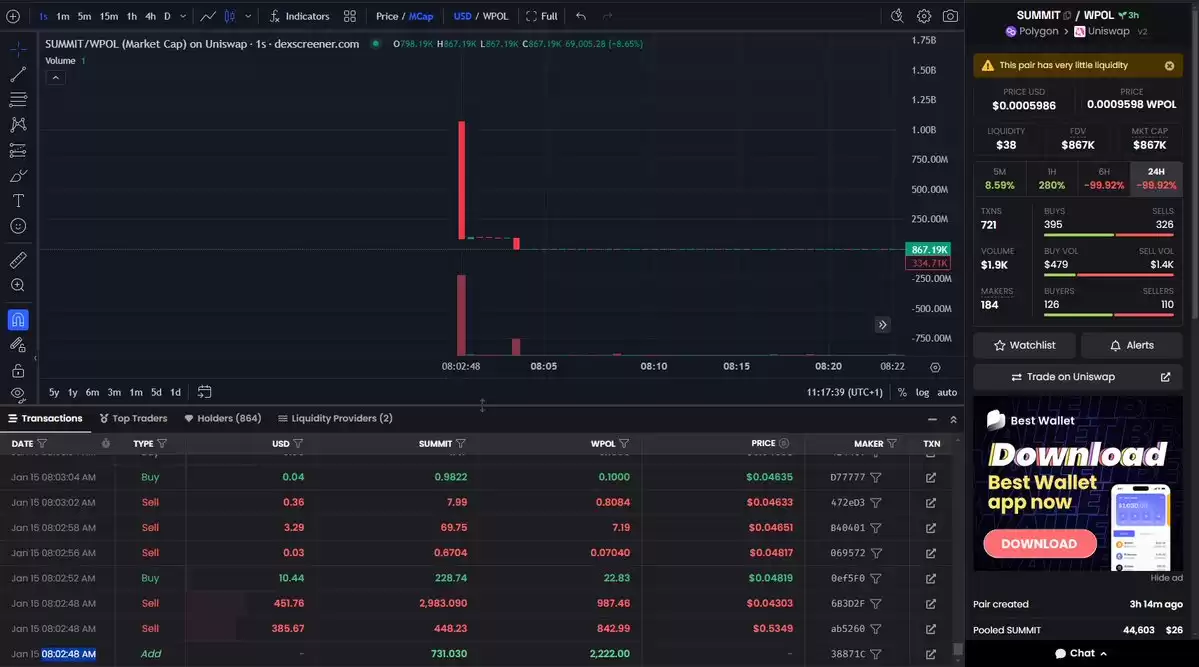Toggle magnet mode for drawings
1199x667 pixels.
(x=18, y=320)
